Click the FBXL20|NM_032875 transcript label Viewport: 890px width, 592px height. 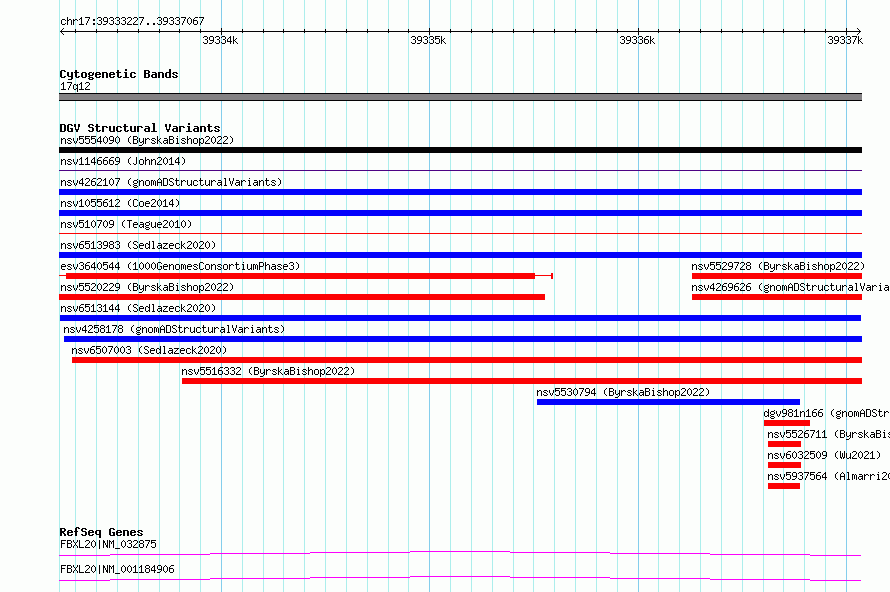[108, 544]
